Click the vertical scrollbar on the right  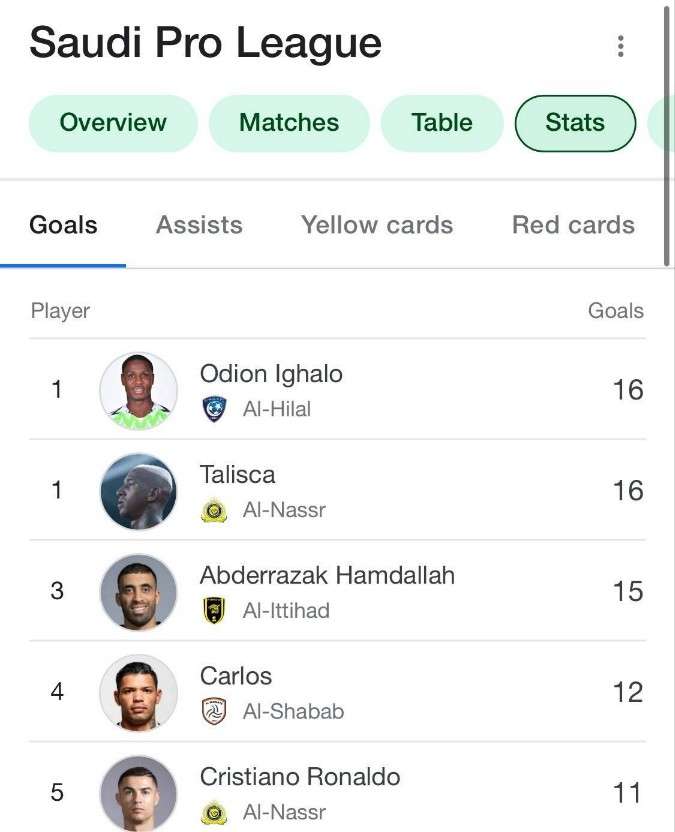[667, 135]
